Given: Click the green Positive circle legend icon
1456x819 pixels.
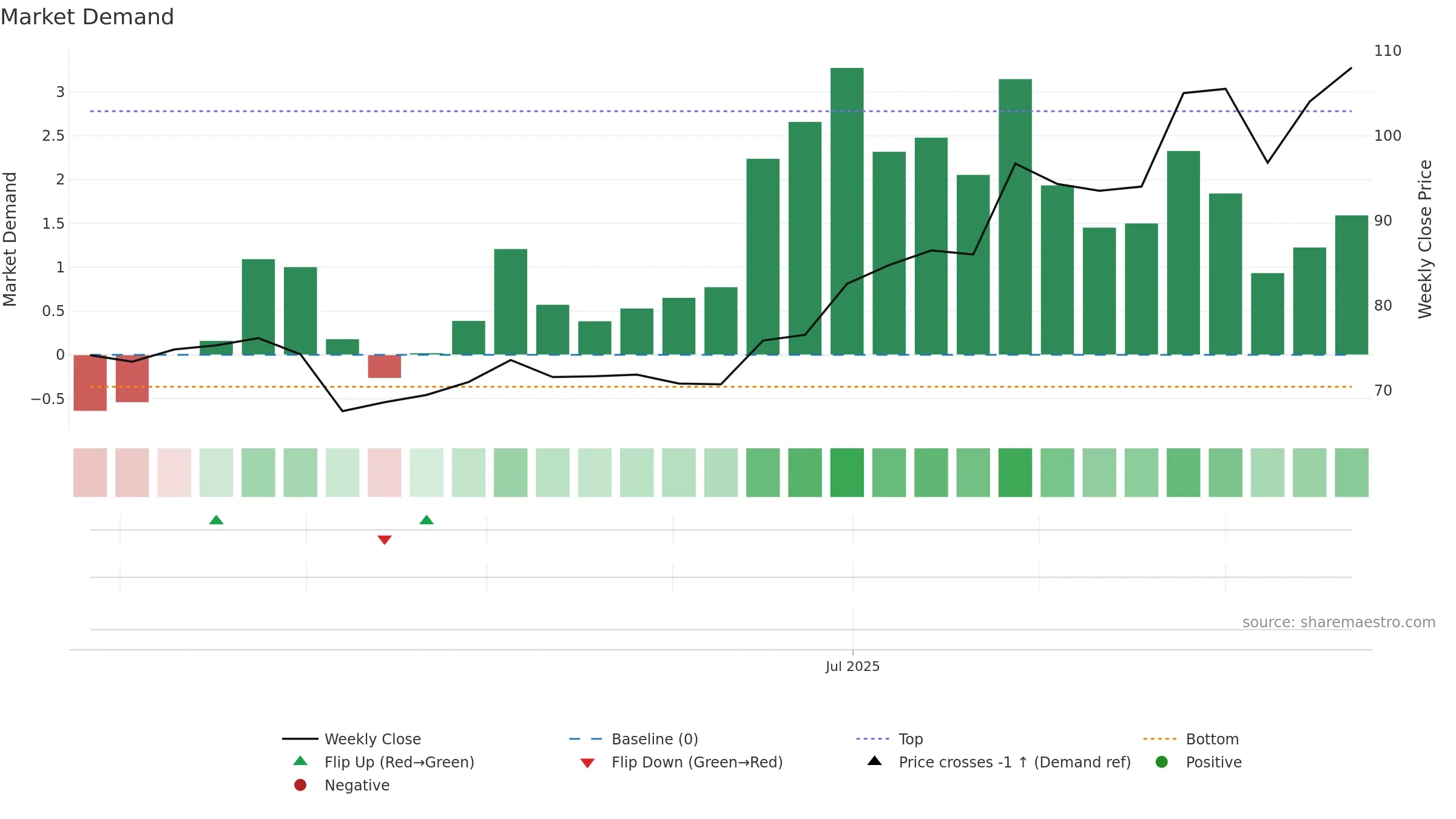Looking at the screenshot, I should 1162,762.
